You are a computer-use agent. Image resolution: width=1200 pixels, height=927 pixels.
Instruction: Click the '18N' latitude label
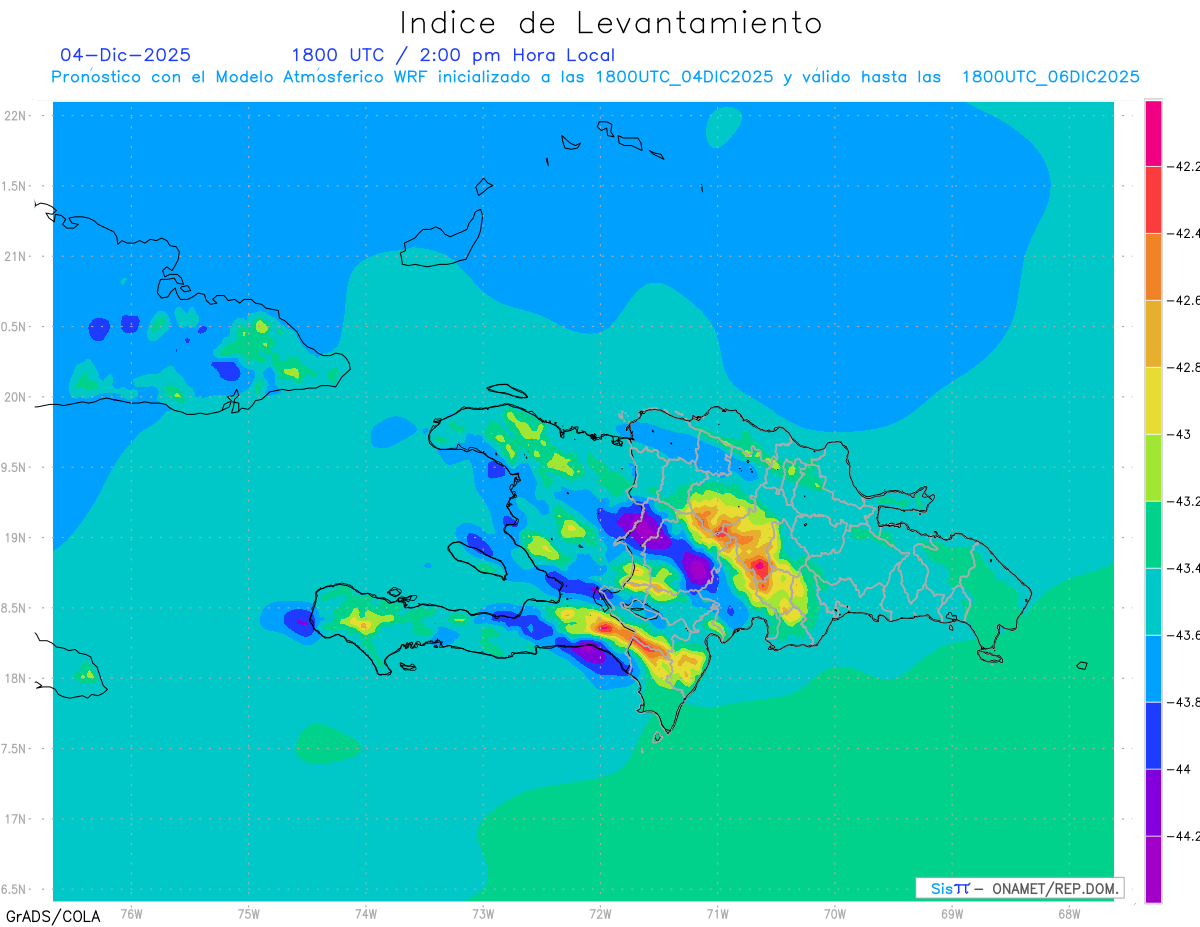[x=17, y=678]
